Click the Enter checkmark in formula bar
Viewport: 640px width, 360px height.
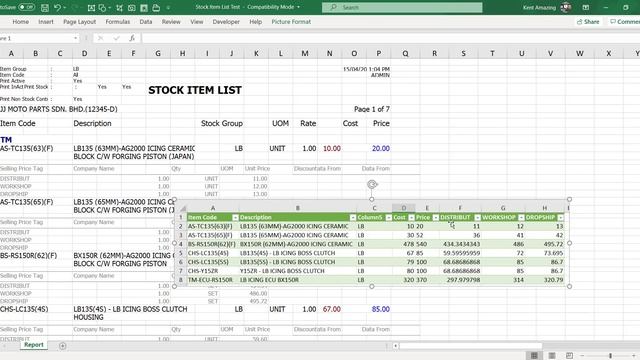(x=116, y=38)
